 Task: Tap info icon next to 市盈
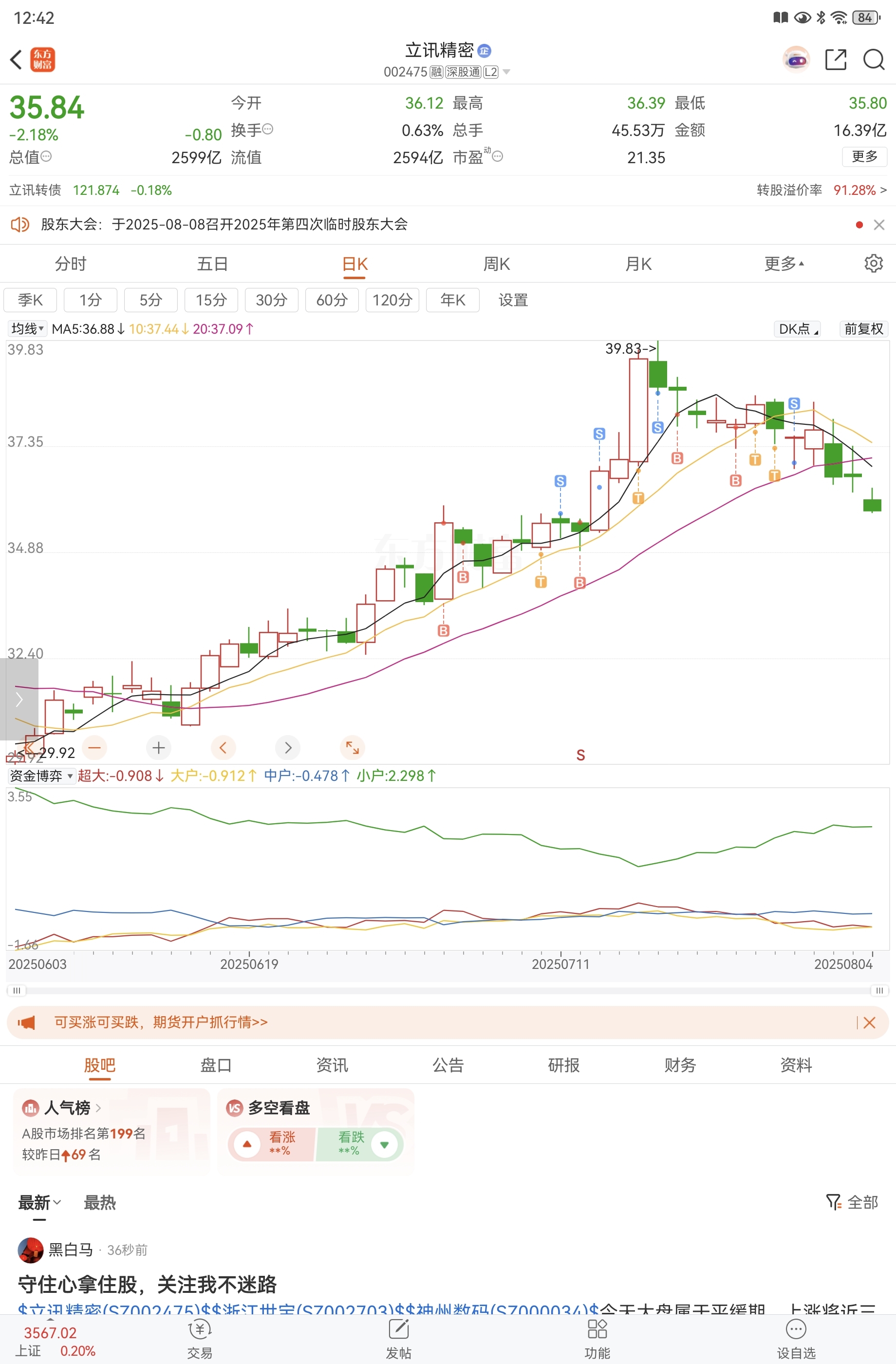tap(498, 156)
